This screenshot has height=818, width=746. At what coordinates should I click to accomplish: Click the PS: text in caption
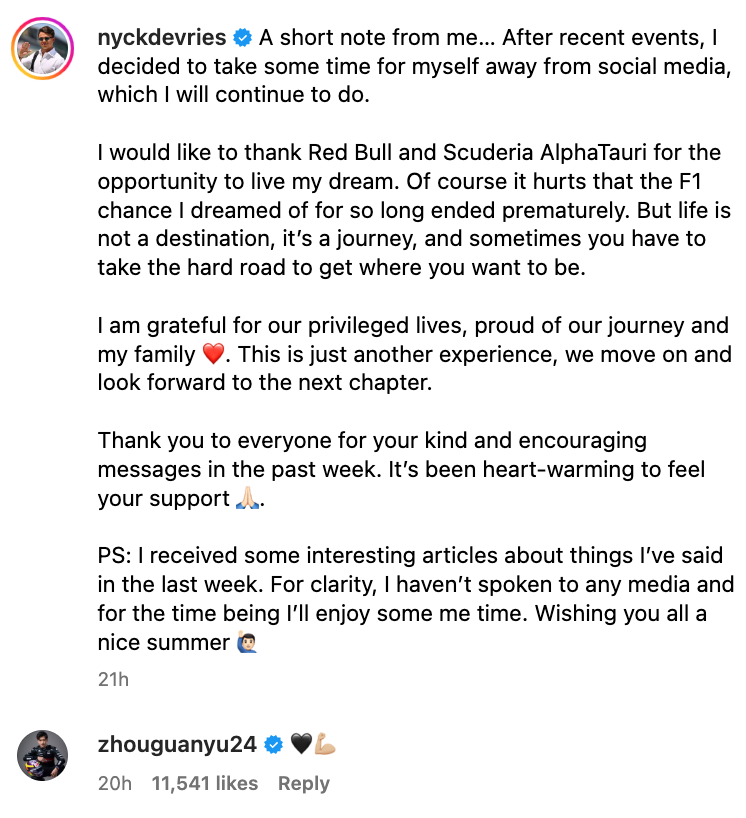point(115,556)
